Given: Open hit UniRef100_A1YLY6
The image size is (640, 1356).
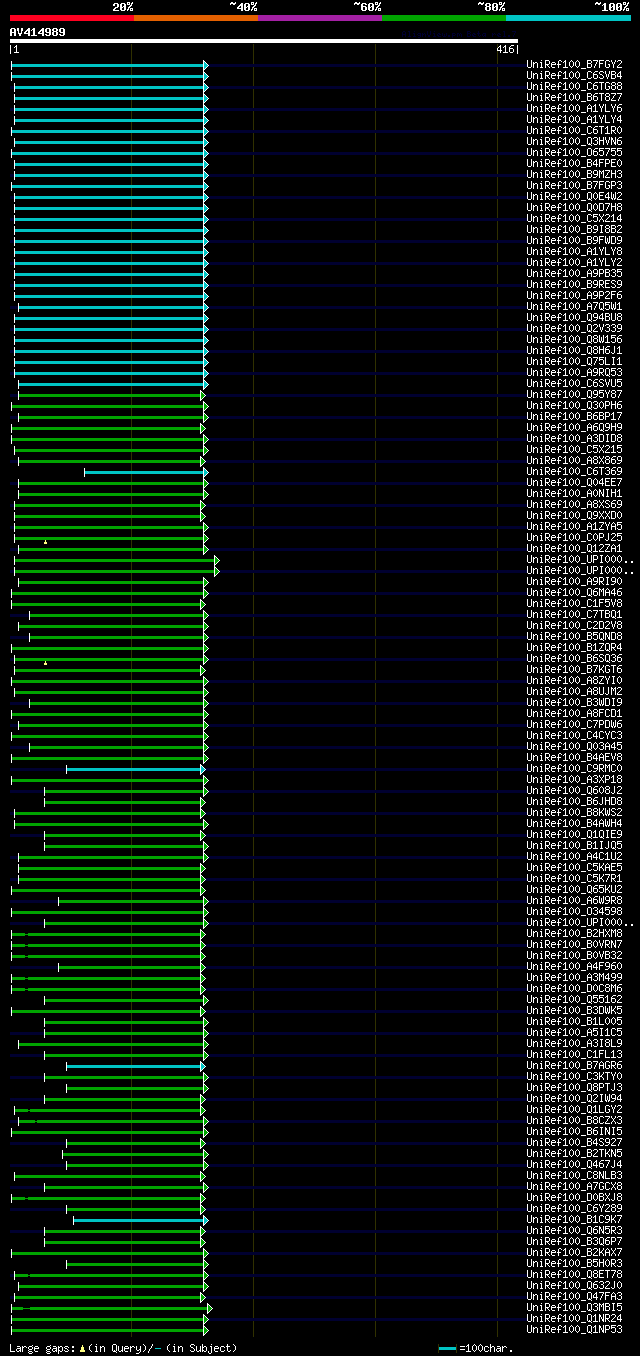Looking at the screenshot, I should (574, 109).
